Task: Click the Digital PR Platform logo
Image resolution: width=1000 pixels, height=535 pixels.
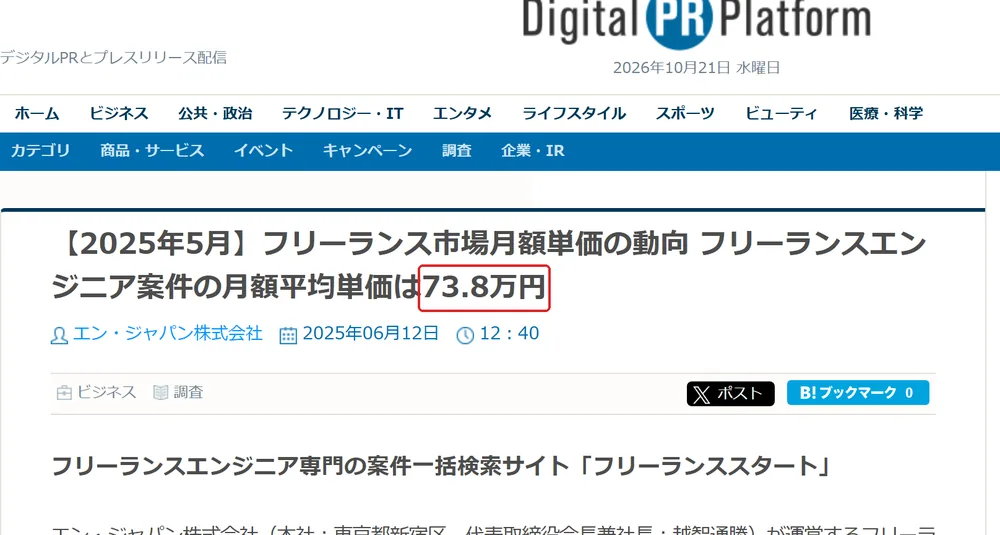Action: pos(696,22)
